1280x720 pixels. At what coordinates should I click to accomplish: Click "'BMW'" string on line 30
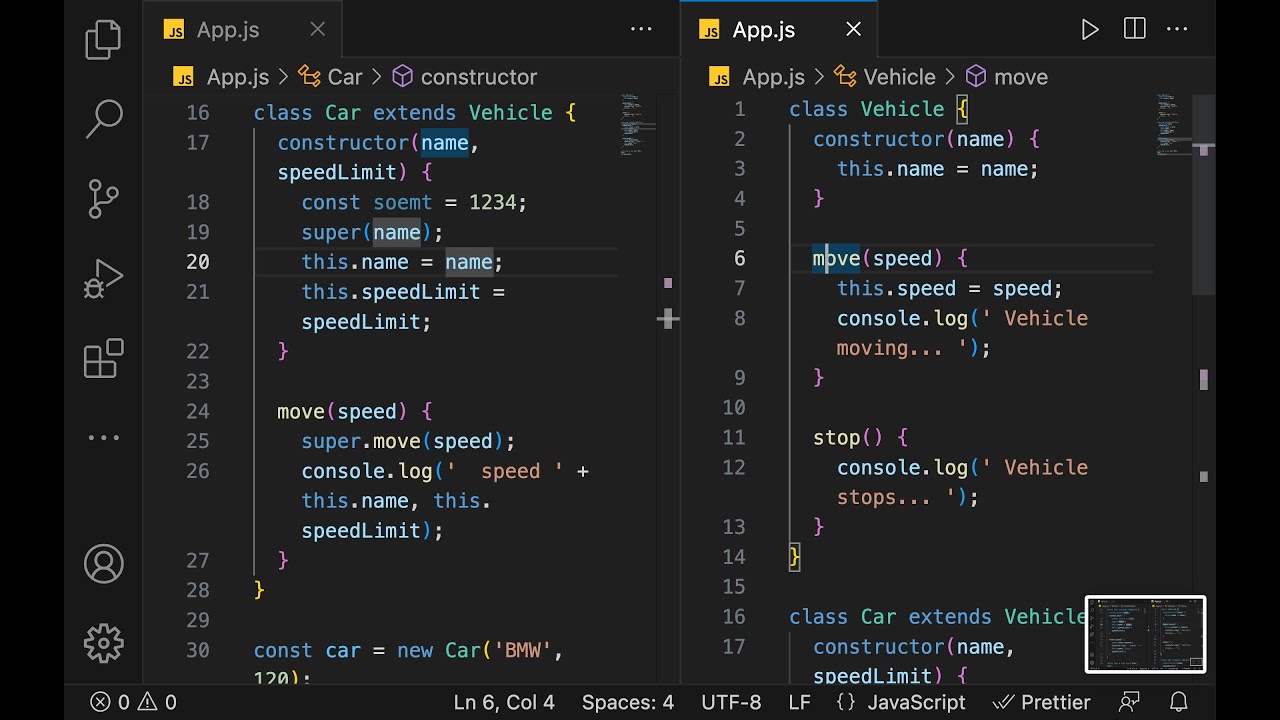[x=523, y=650]
